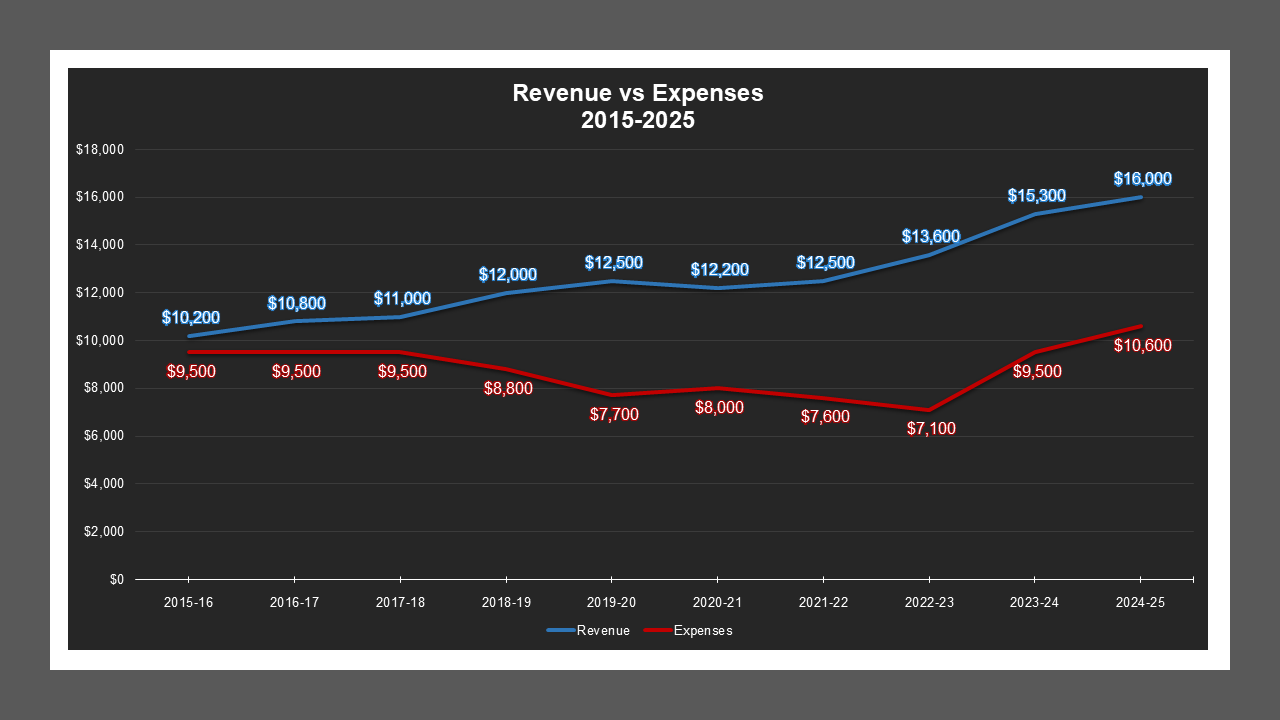Toggle the Revenue series in the legend
The width and height of the screenshot is (1280, 720).
(602, 630)
